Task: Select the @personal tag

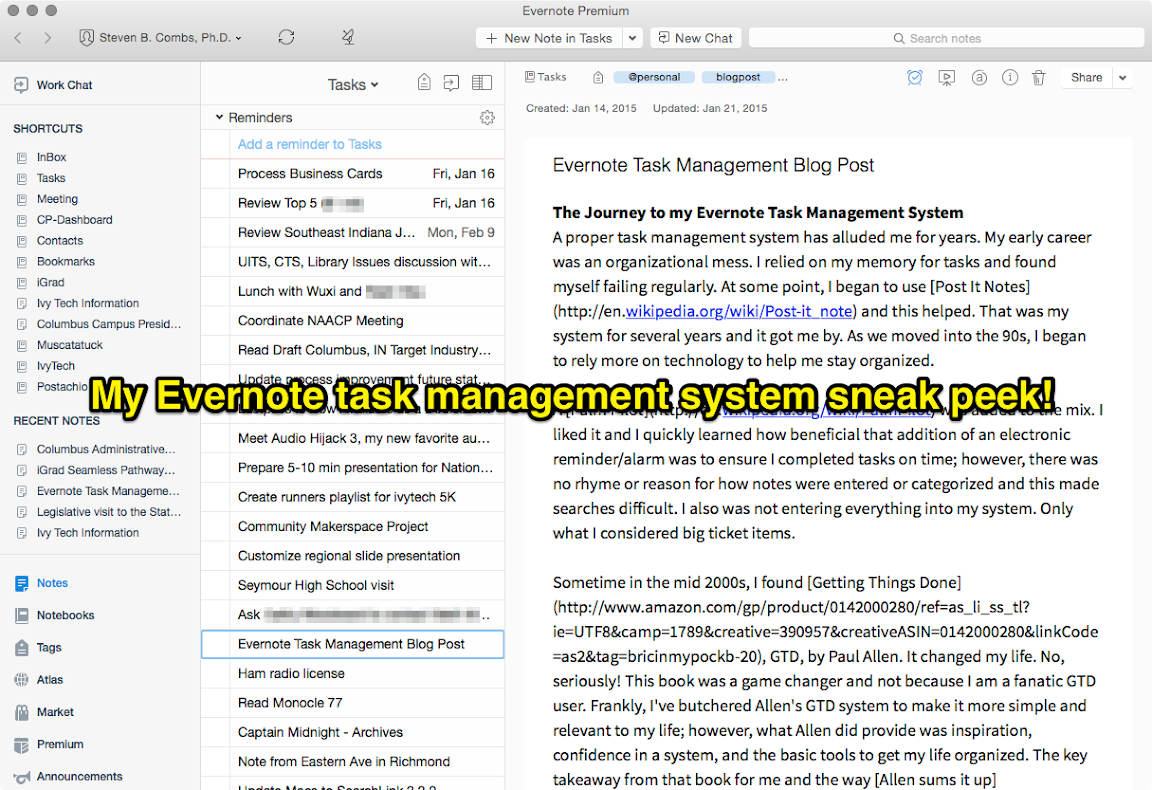Action: pyautogui.click(x=654, y=77)
